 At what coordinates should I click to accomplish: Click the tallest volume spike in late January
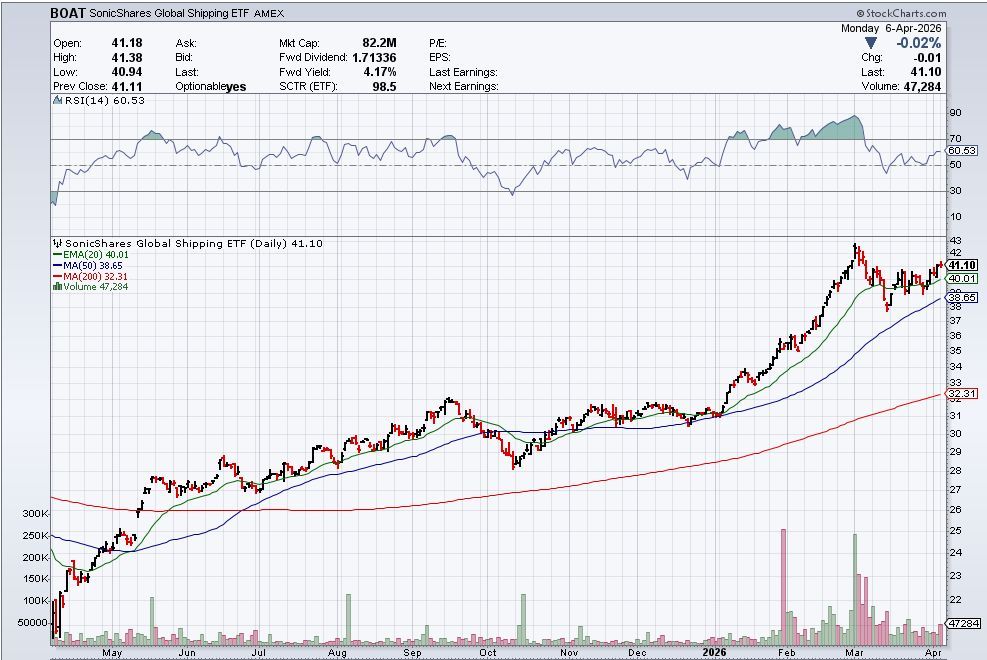tap(784, 587)
